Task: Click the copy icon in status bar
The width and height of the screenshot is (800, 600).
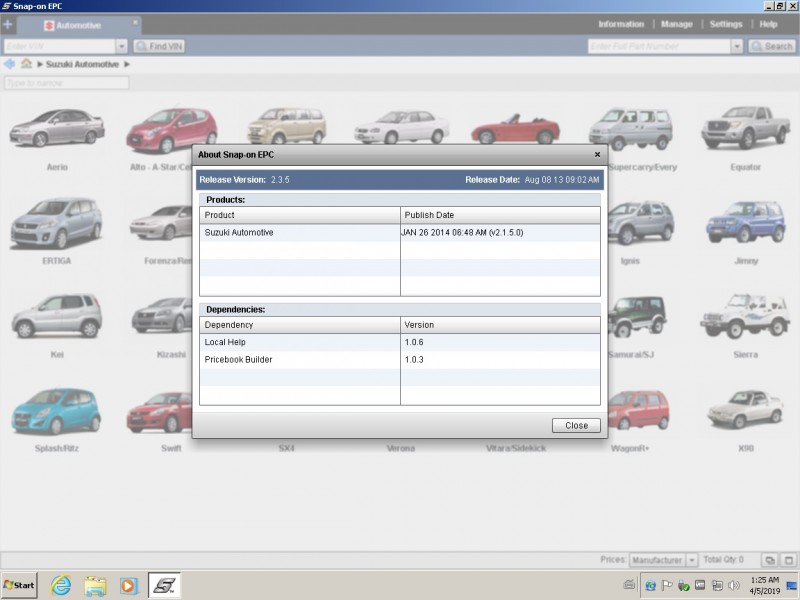Action: tap(769, 560)
